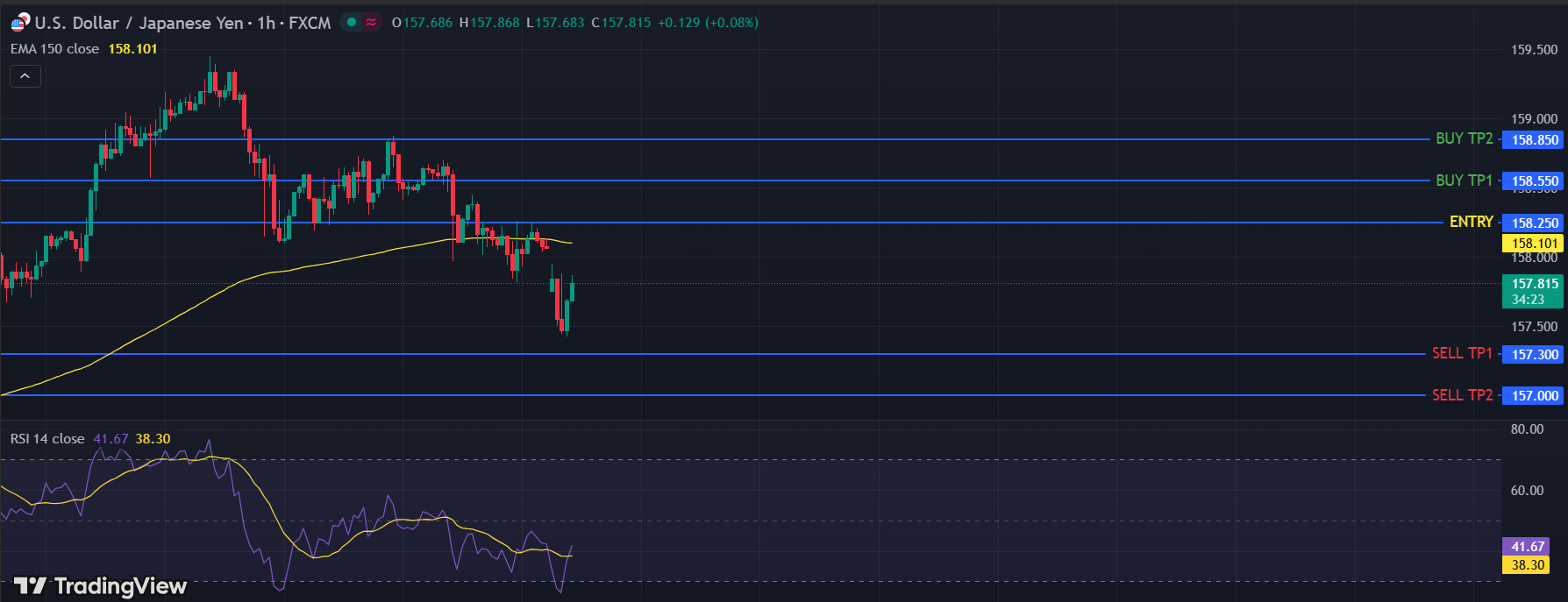Viewport: 1568px width, 602px height.
Task: Click the pink approximate-data indicator icon
Action: (x=371, y=22)
